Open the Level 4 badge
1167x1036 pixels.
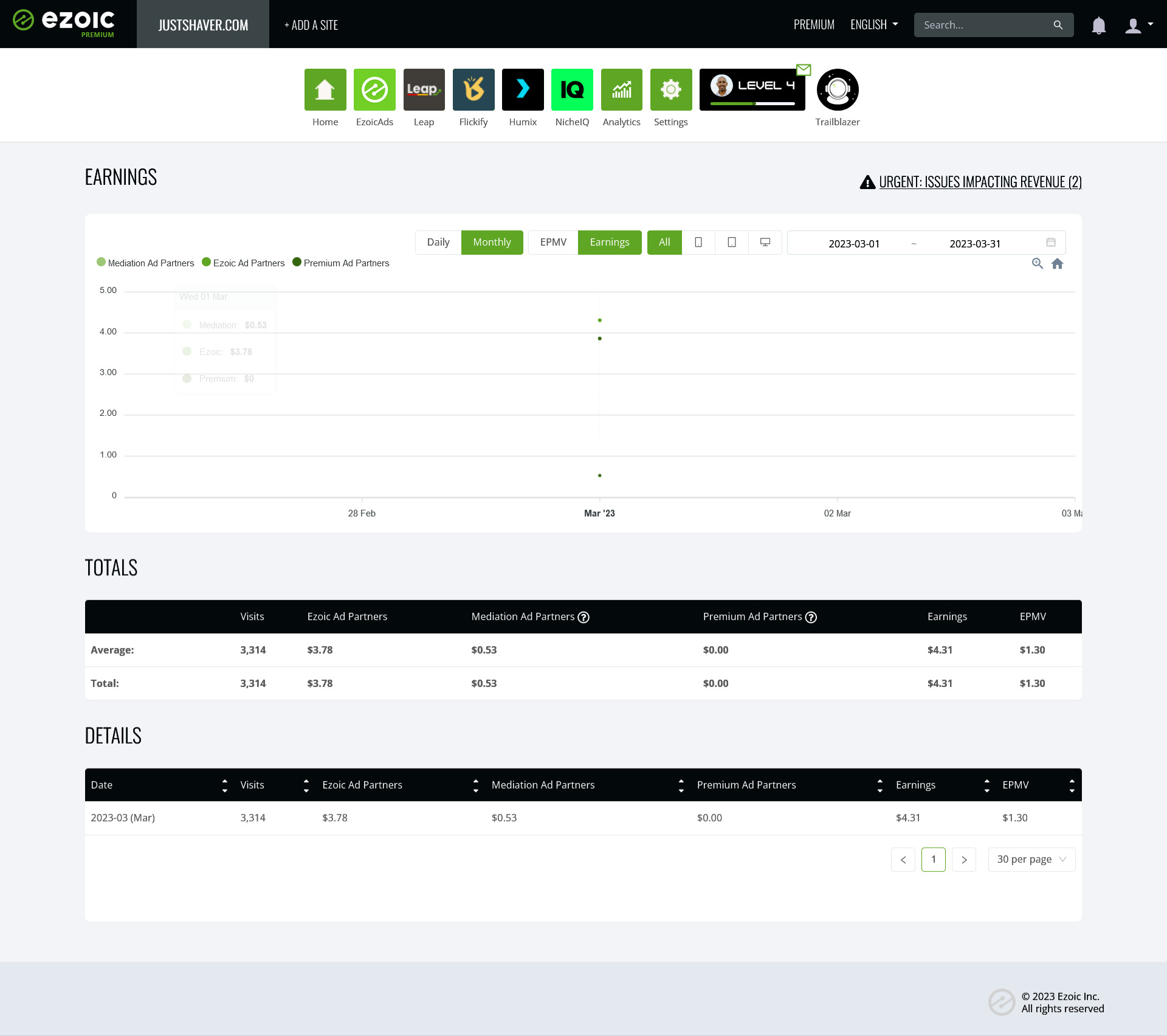tap(752, 89)
